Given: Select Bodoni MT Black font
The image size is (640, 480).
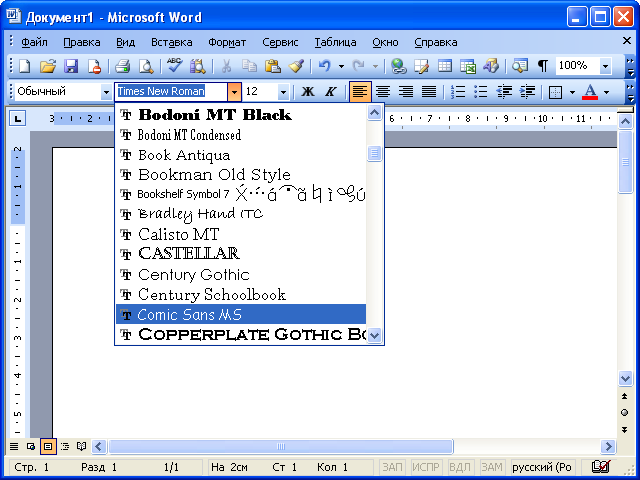Looking at the screenshot, I should [x=241, y=114].
